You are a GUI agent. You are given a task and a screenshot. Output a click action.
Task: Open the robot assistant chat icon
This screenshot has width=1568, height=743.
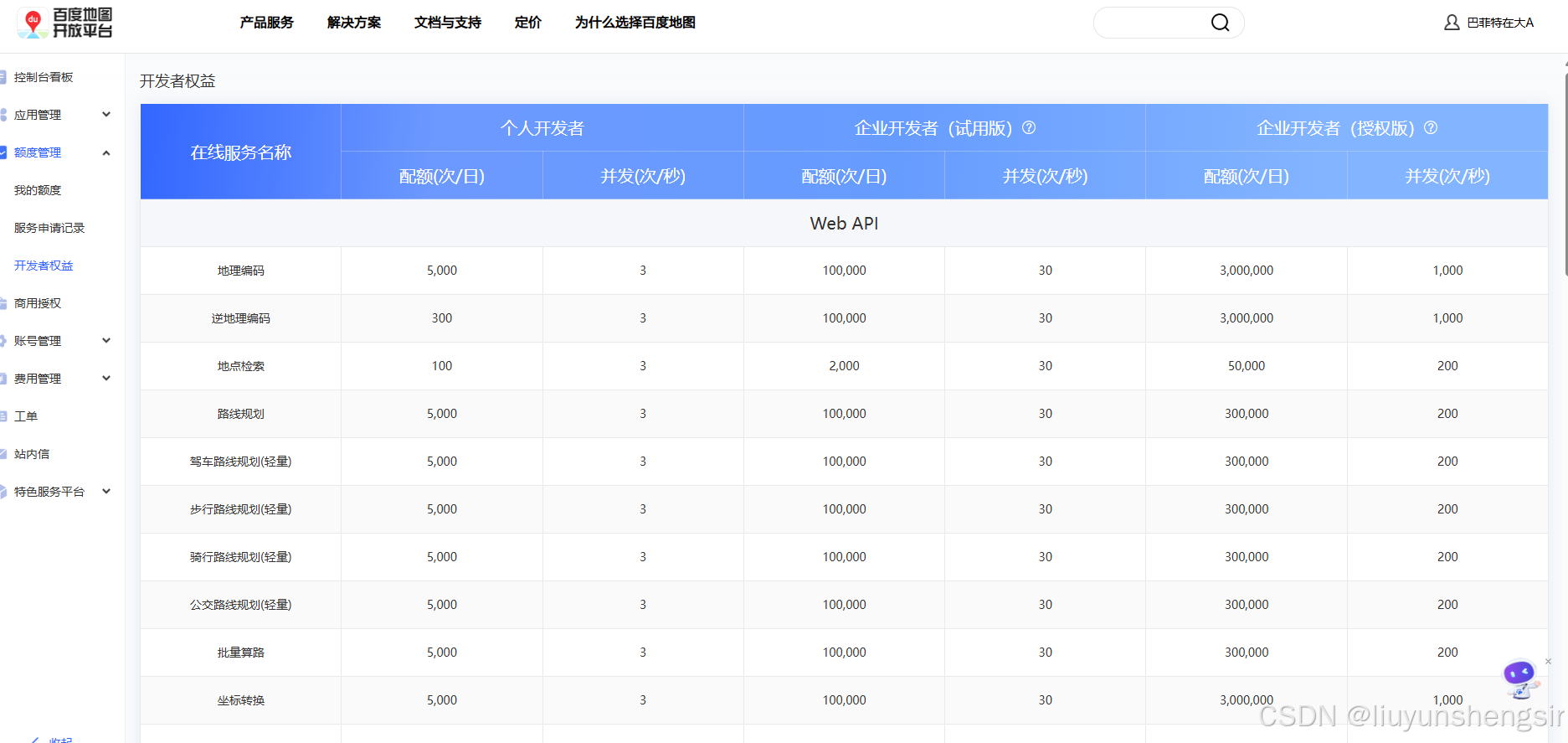pyautogui.click(x=1520, y=679)
